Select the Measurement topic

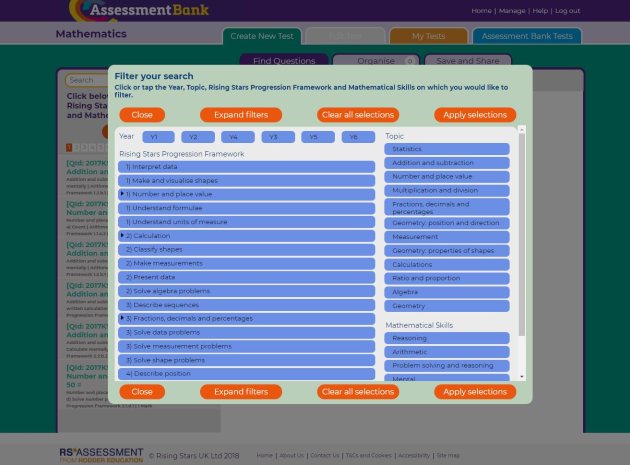point(447,237)
